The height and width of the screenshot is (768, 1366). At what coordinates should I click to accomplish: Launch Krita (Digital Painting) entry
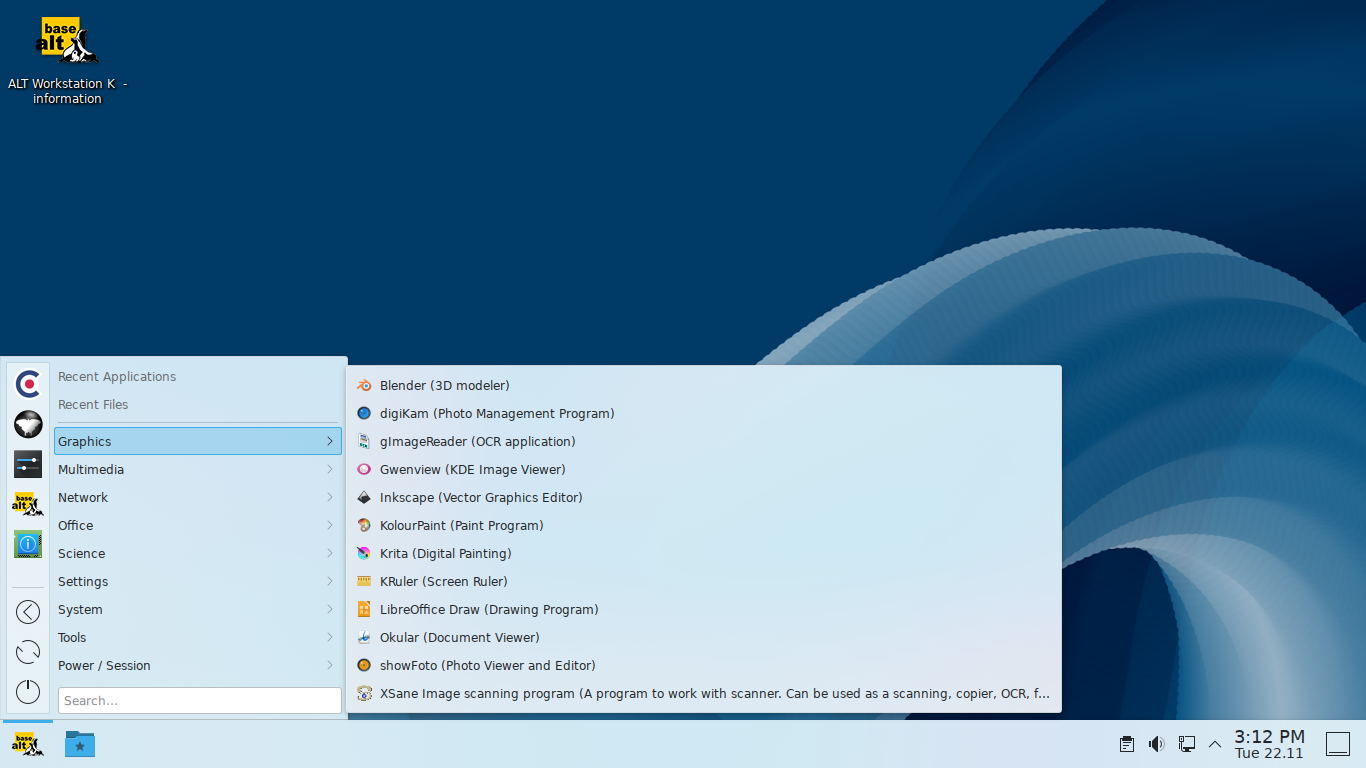pyautogui.click(x=704, y=553)
